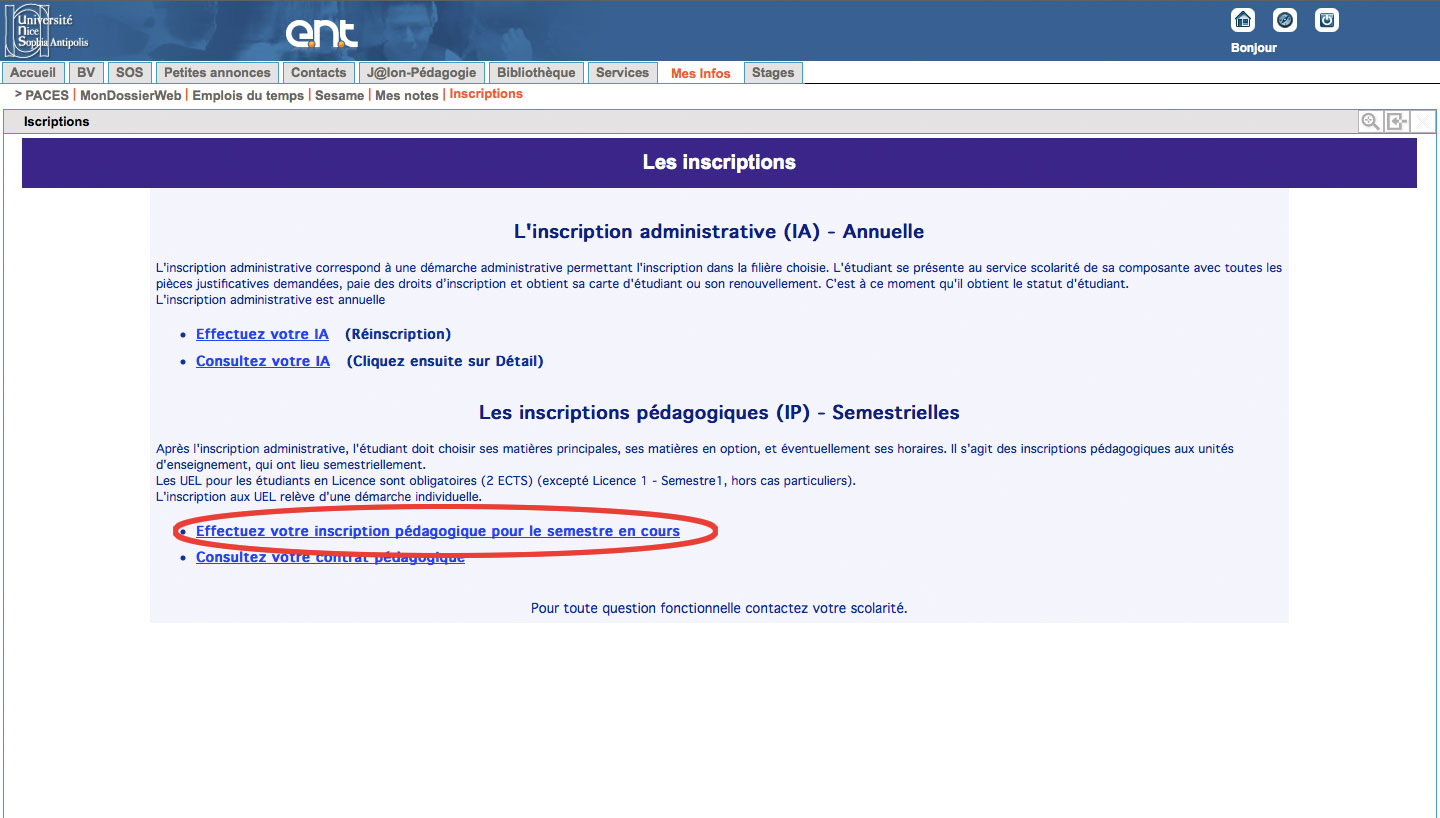Select the Stages tab
Image resolution: width=1440 pixels, height=818 pixels.
pos(773,73)
